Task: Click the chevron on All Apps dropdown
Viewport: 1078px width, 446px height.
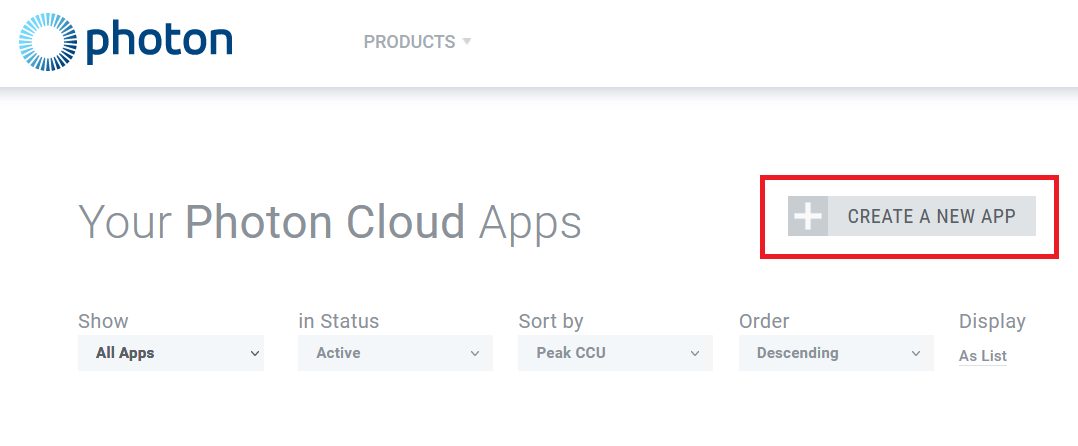Action: 255,353
